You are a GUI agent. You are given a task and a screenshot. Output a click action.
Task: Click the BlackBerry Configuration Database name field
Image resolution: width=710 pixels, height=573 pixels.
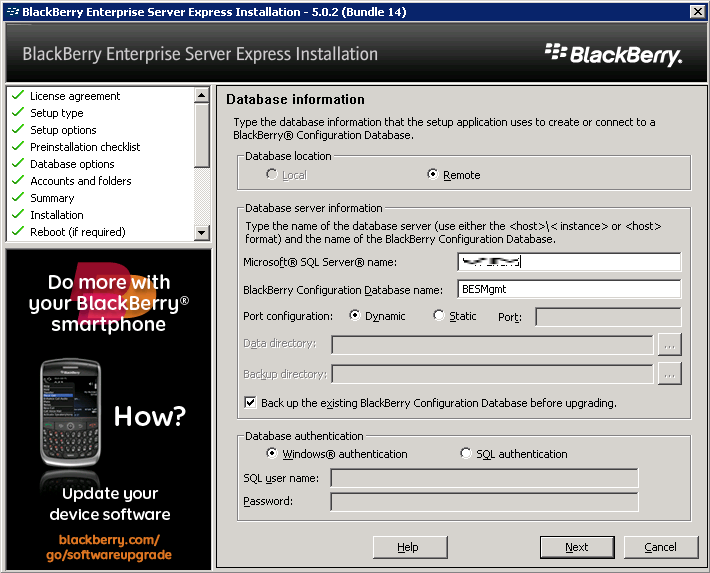(569, 289)
